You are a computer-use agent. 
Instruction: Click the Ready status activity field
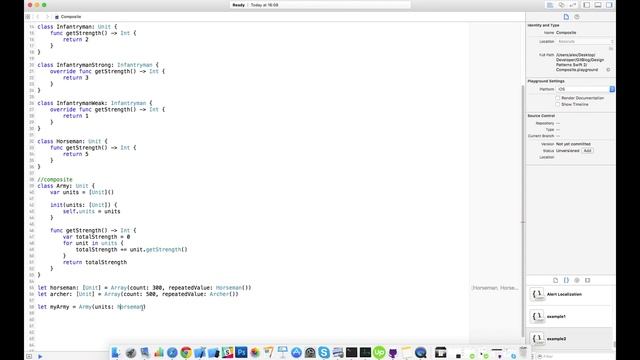320,5
